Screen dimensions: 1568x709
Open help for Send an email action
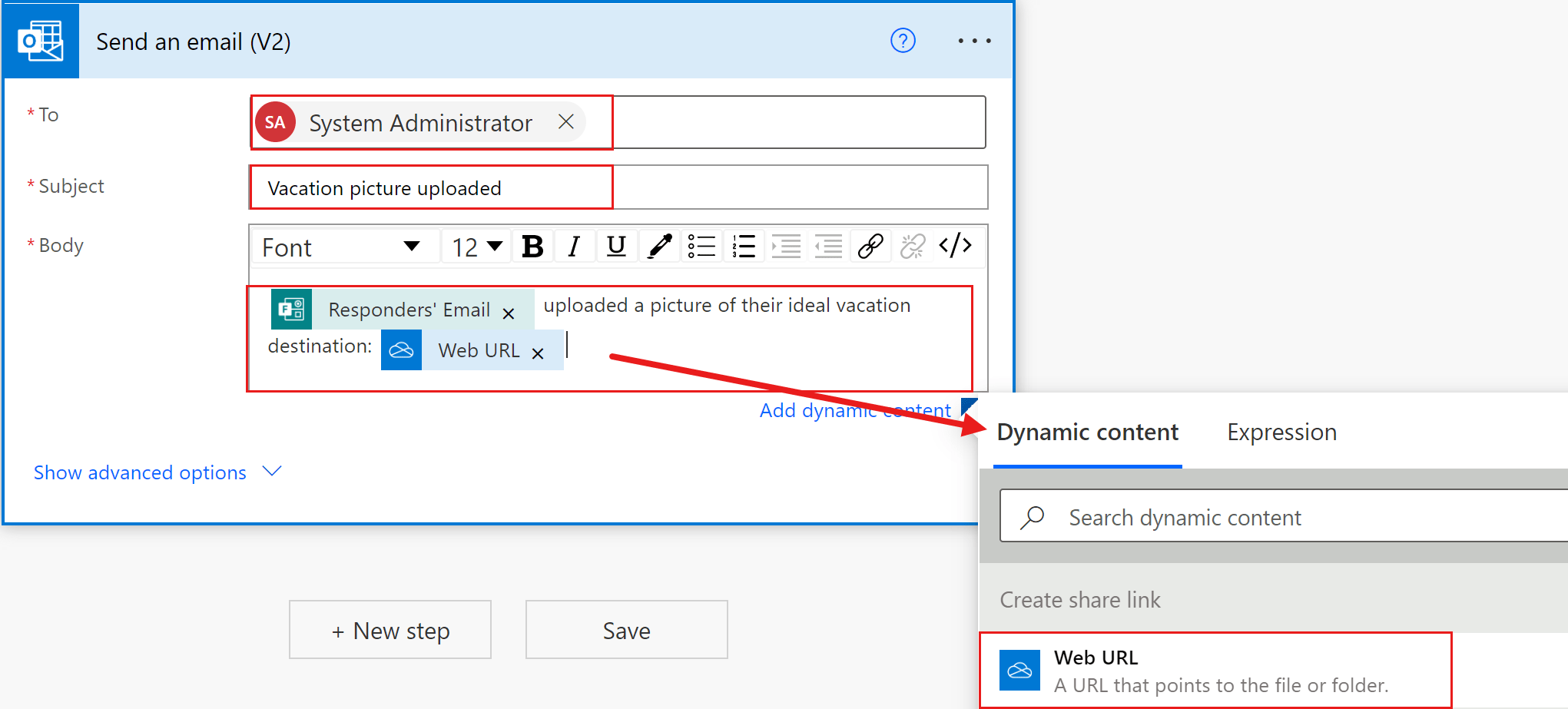903,41
